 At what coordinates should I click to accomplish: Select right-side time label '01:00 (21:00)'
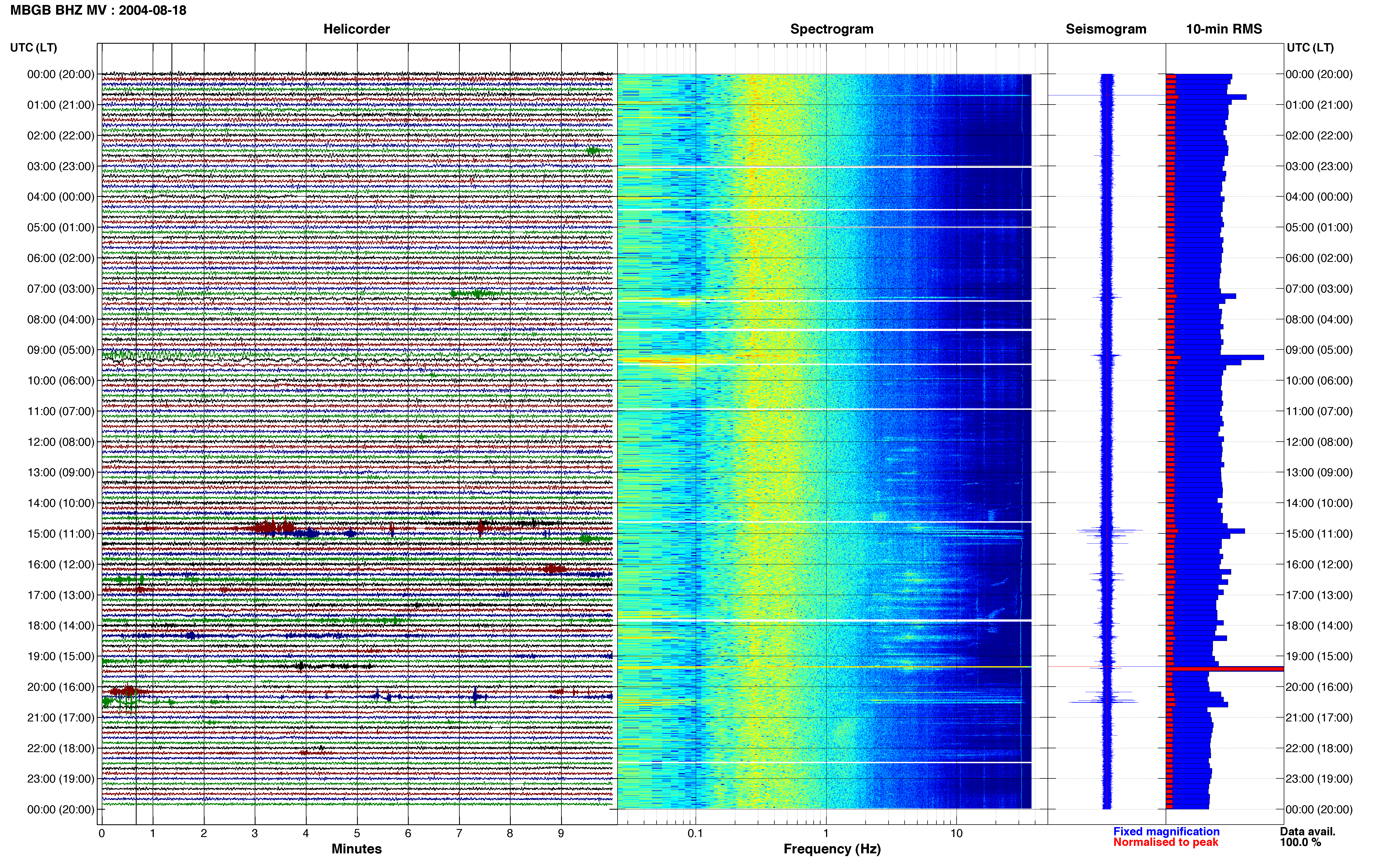point(1319,105)
